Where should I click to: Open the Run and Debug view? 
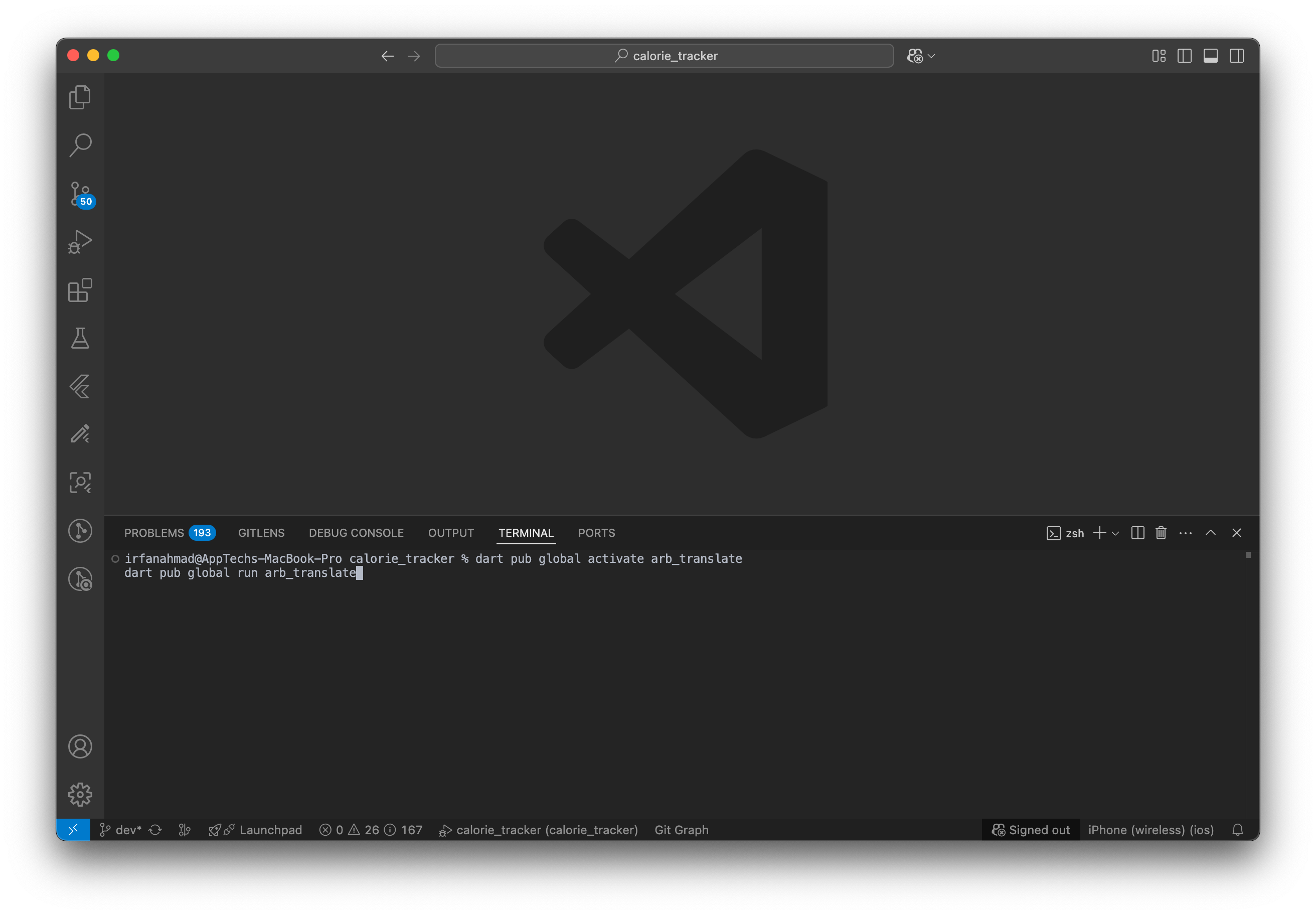tap(80, 242)
